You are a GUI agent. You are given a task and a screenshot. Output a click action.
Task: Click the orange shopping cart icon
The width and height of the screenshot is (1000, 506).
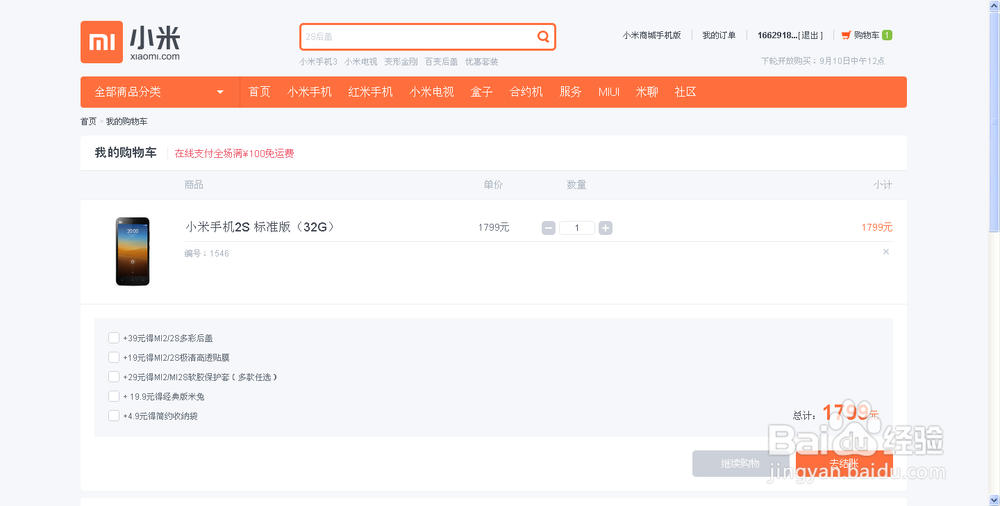846,36
